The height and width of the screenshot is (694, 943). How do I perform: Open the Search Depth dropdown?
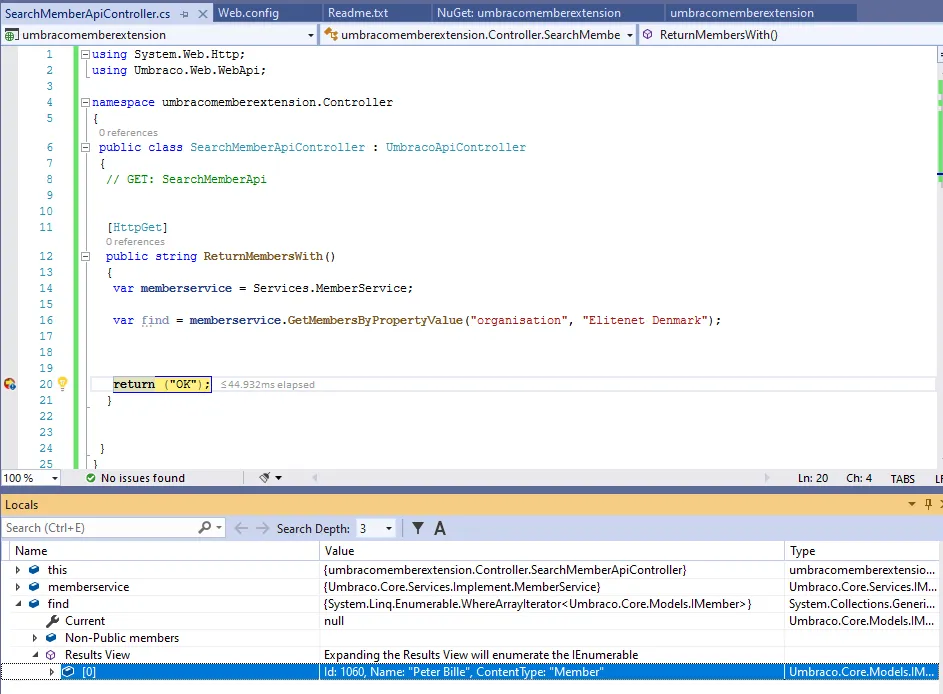click(389, 528)
